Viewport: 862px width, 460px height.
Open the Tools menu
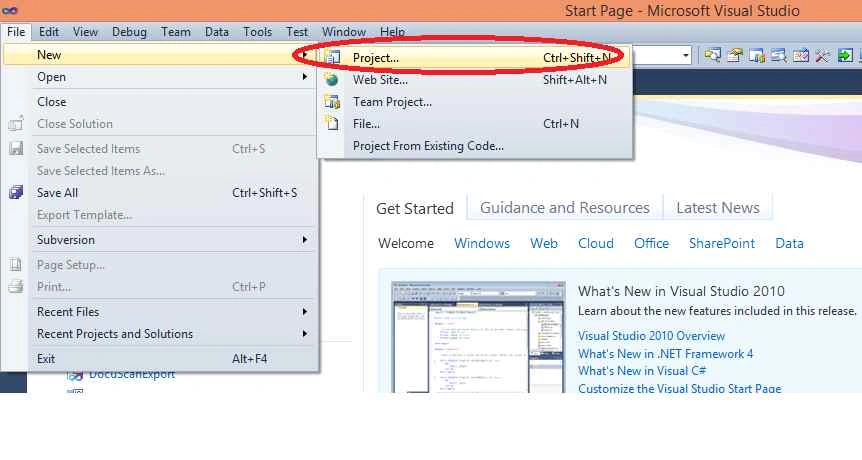[x=257, y=32]
